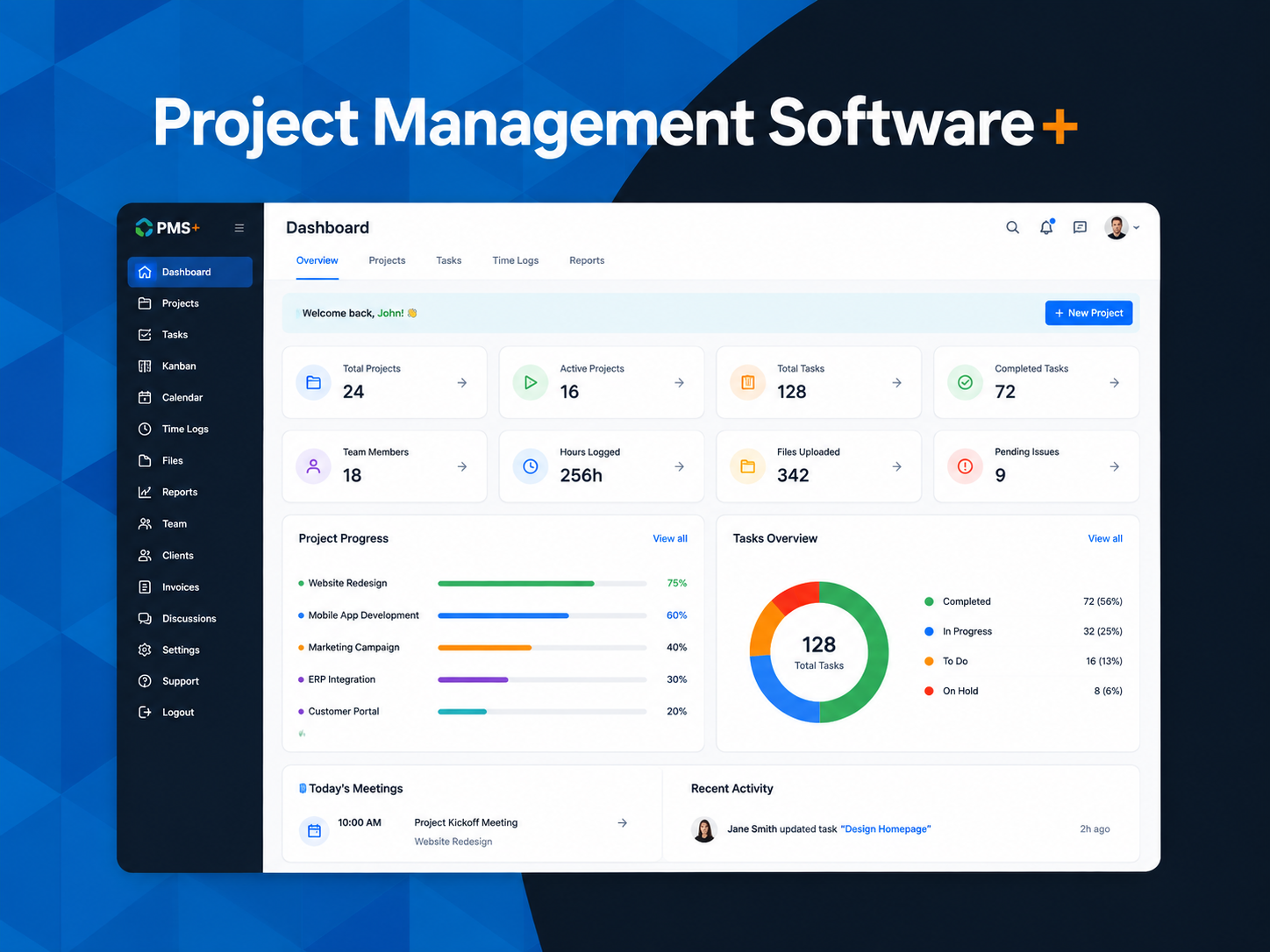
Task: Click the Customer Portal project row
Action: click(x=493, y=712)
